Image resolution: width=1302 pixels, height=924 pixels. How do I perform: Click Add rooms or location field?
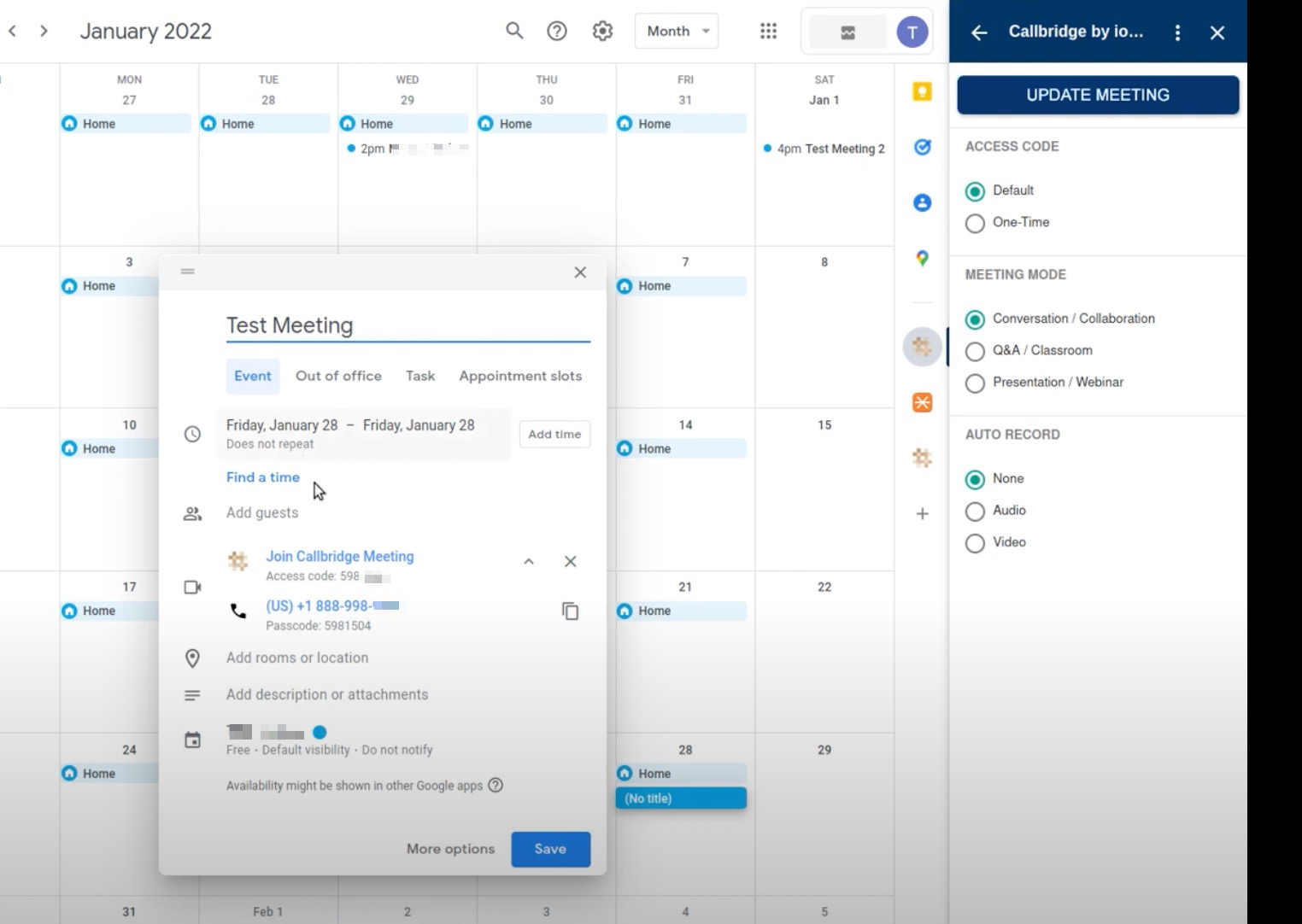pyautogui.click(x=297, y=658)
